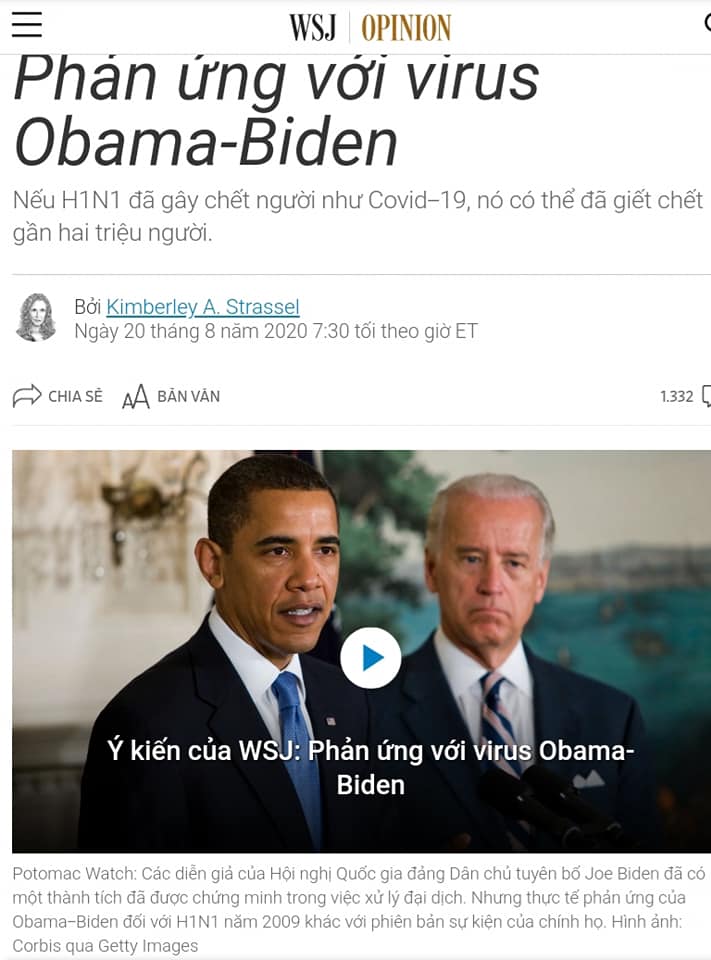
Task: Click the 'Phản ứng với virus Obama-Biden' headline
Action: [x=276, y=112]
